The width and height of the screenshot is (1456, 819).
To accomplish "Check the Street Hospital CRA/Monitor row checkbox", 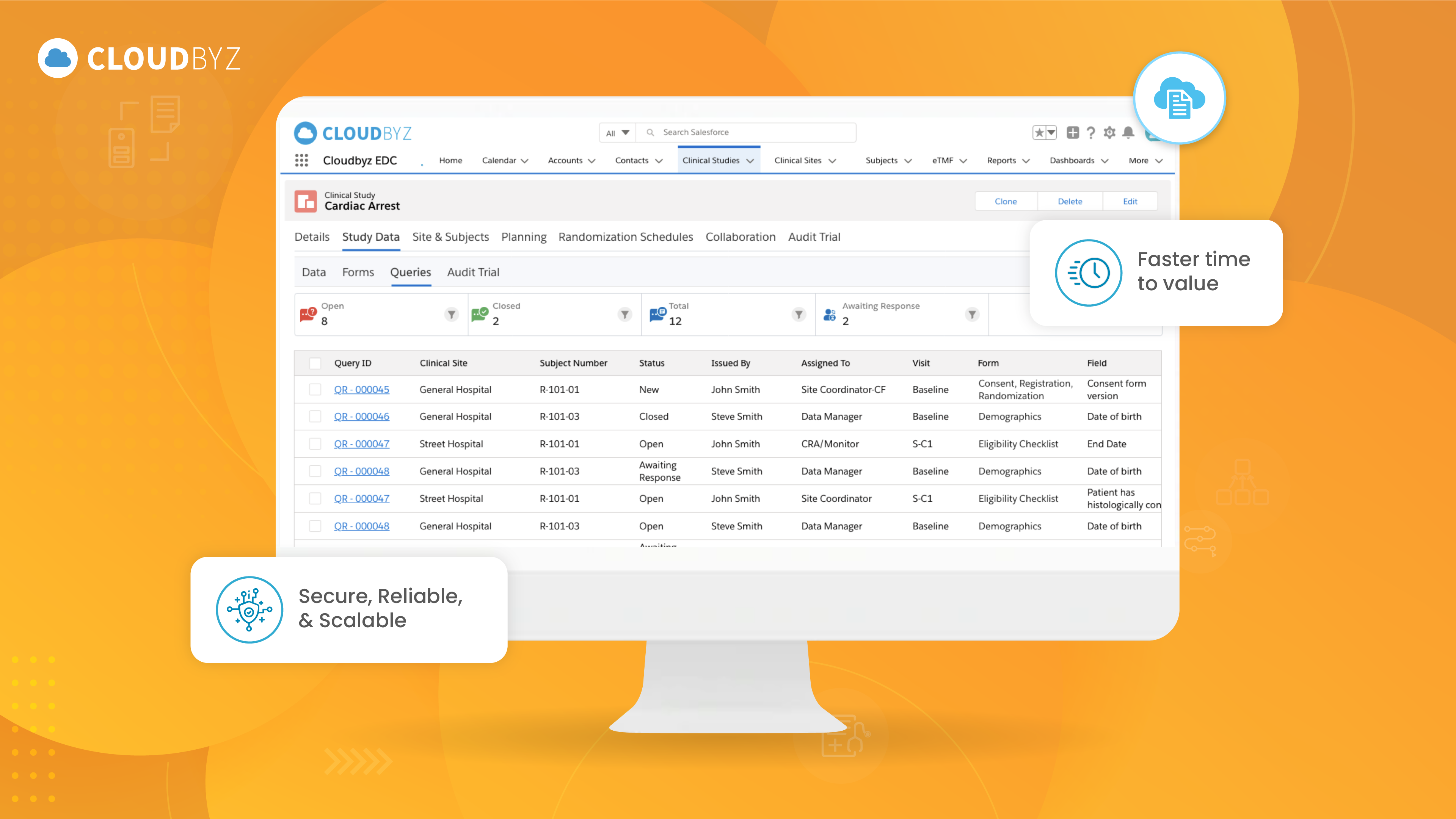I will 315,444.
